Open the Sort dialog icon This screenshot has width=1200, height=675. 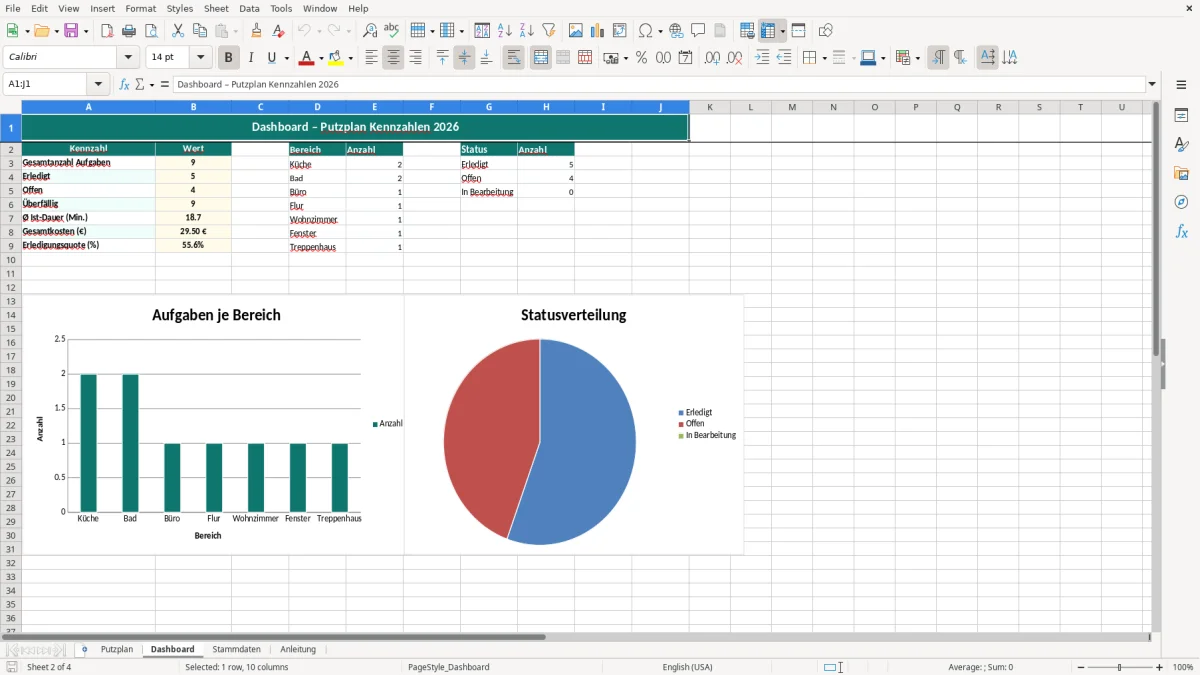pyautogui.click(x=483, y=31)
